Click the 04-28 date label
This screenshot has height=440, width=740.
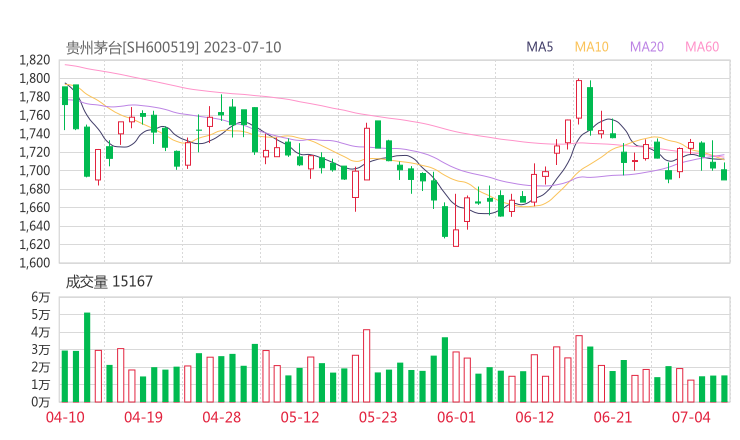(222, 417)
